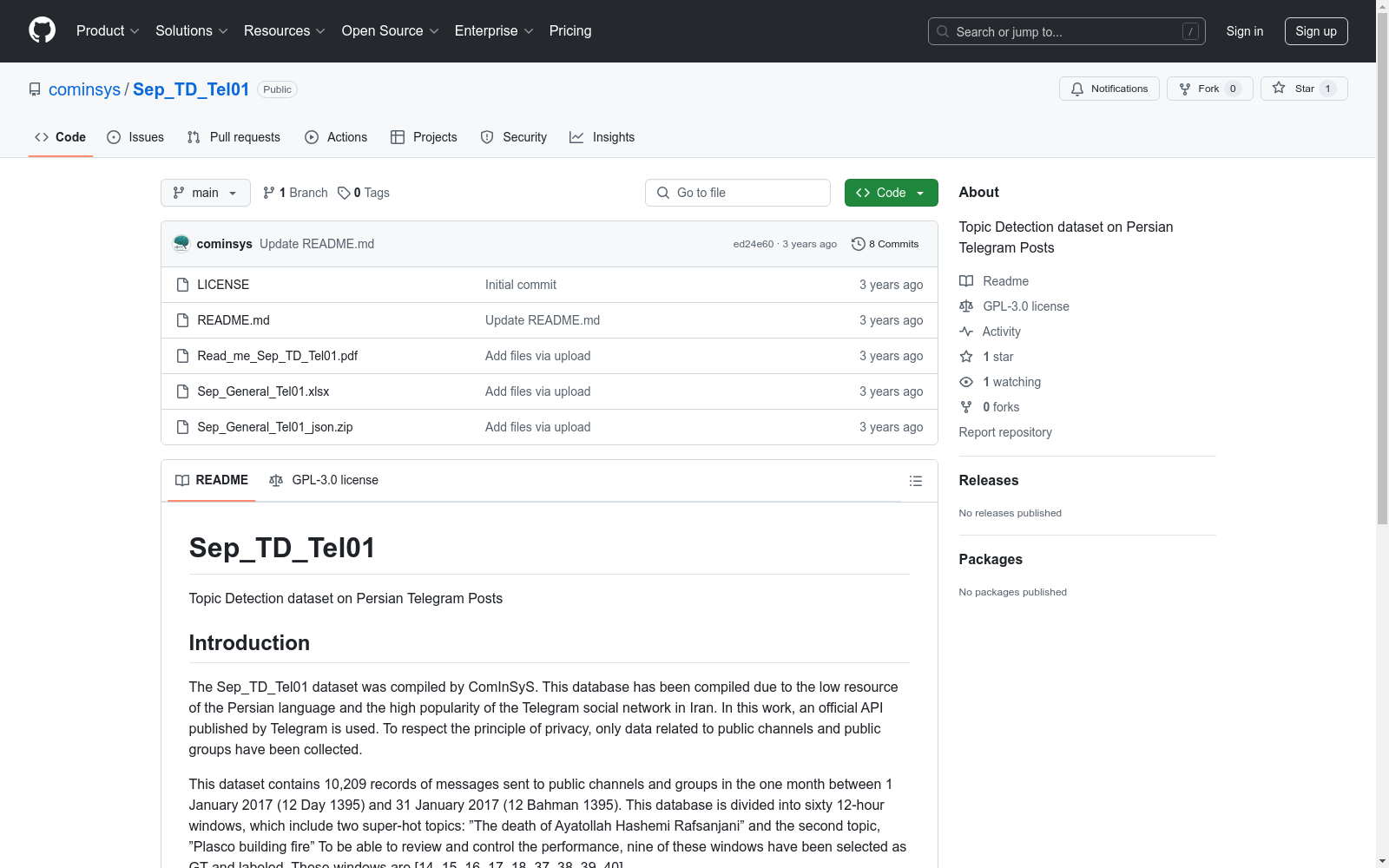The image size is (1389, 868).
Task: Click the Sep_General_Tel01_json.zip file icon
Action: pos(182,427)
